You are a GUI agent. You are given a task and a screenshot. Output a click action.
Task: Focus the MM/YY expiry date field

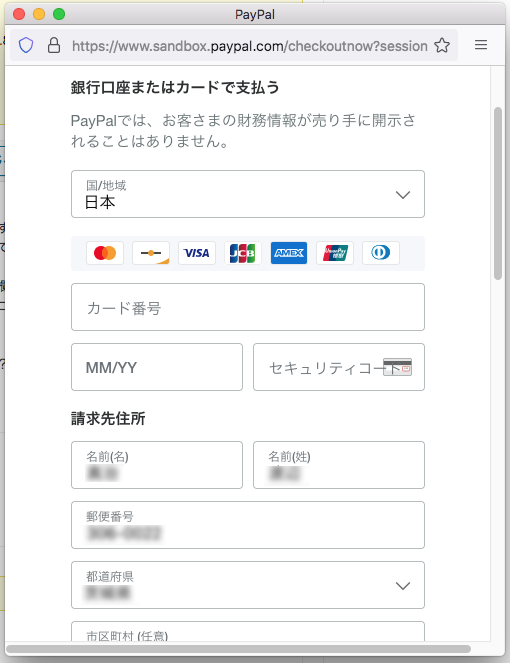[157, 367]
